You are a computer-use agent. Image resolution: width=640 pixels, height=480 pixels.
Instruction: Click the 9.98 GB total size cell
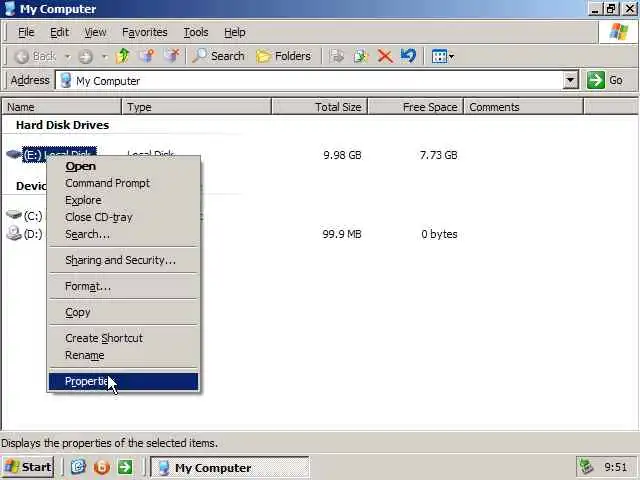click(x=342, y=155)
